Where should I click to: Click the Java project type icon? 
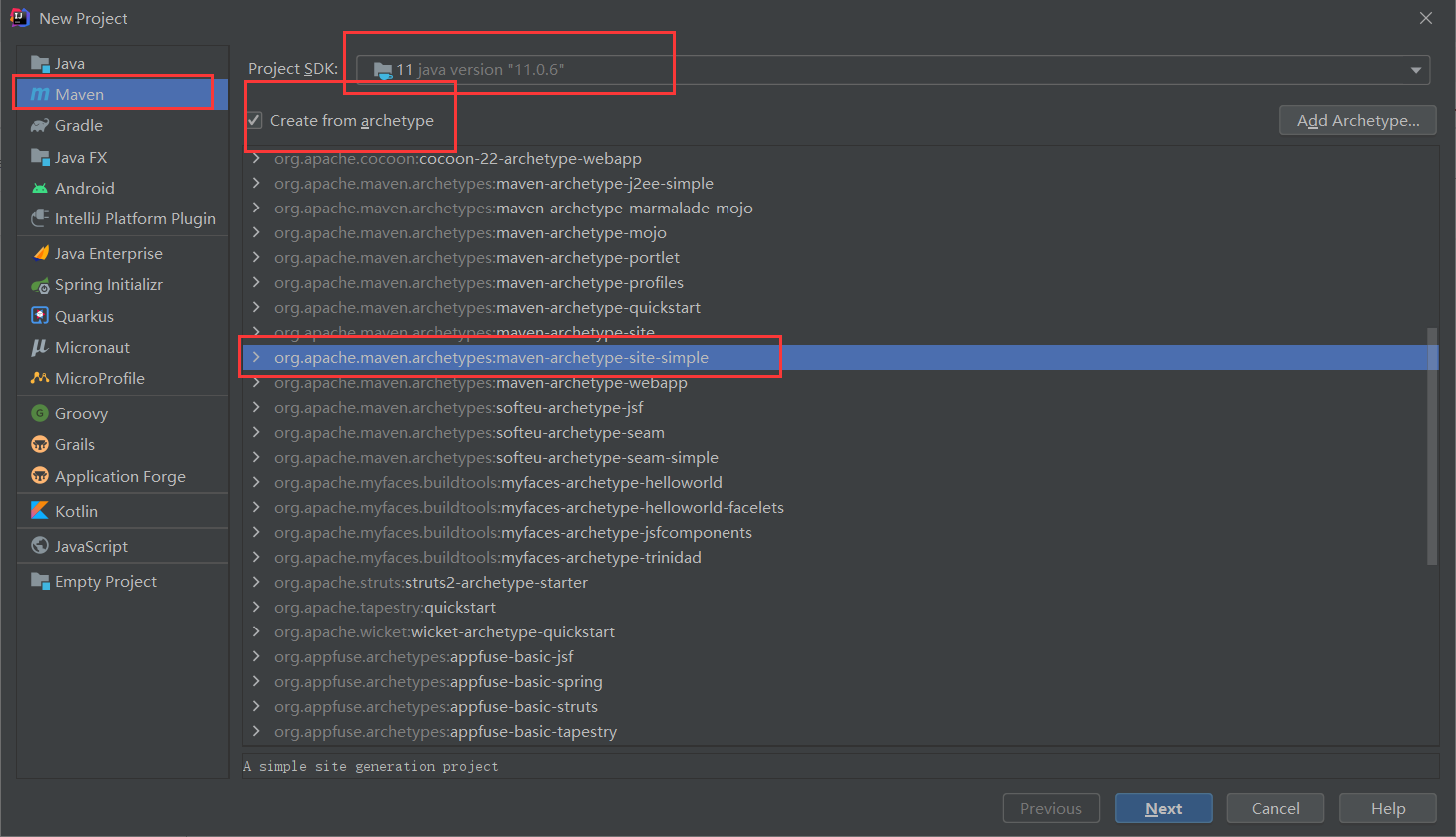coord(40,63)
